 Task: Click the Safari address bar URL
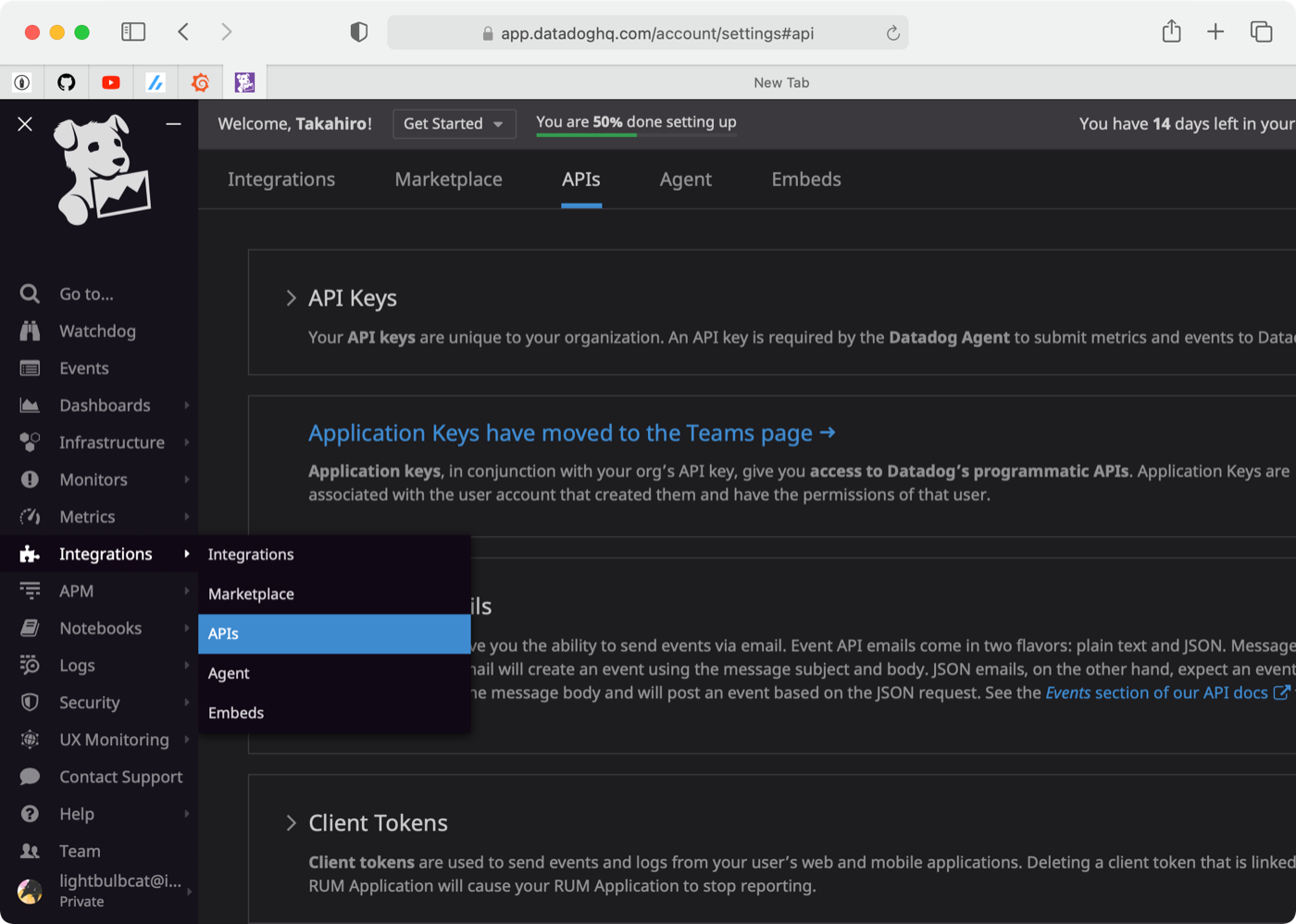point(657,33)
